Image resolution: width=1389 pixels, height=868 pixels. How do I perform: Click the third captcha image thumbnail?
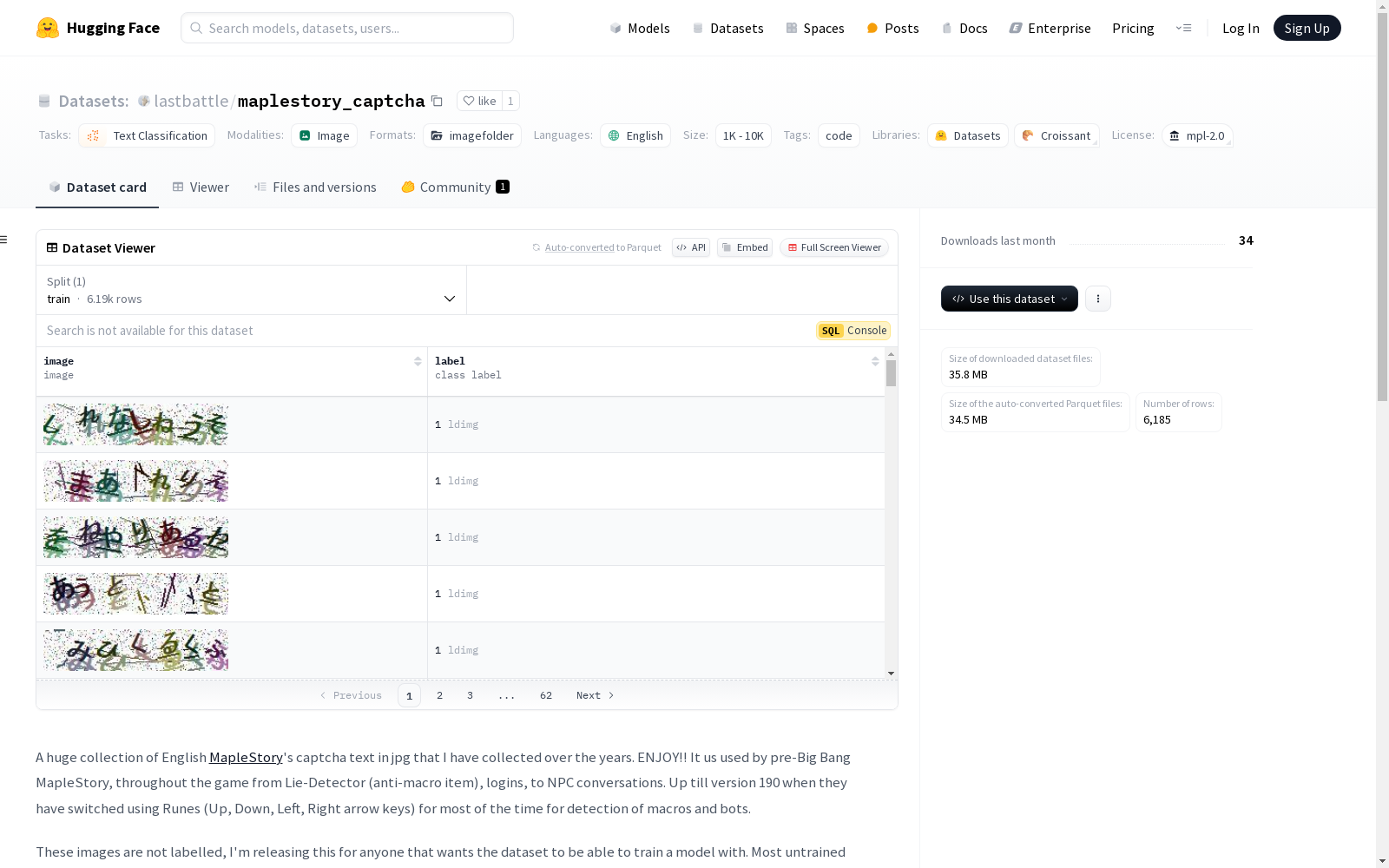(x=135, y=537)
